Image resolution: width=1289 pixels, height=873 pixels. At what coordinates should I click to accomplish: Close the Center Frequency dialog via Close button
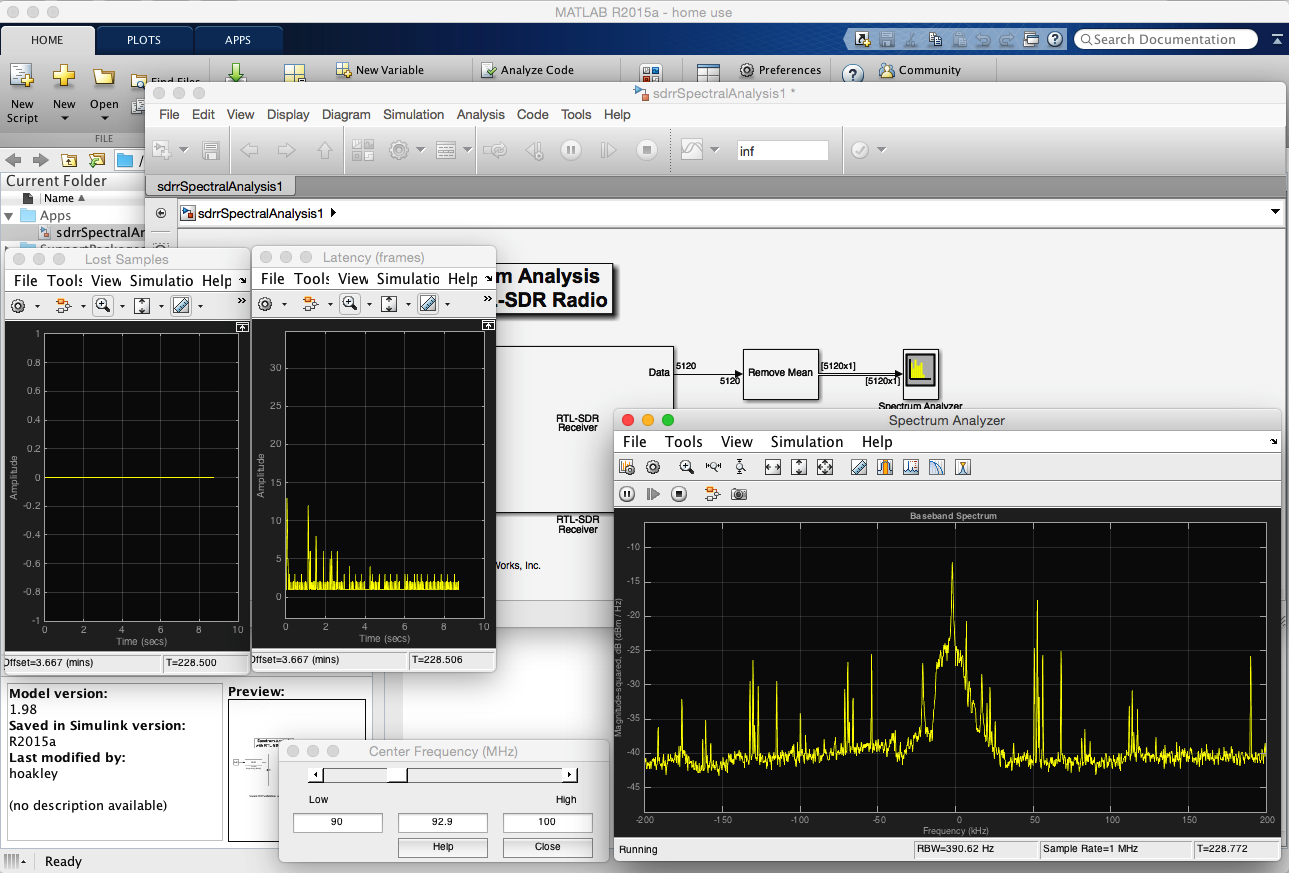[x=547, y=847]
